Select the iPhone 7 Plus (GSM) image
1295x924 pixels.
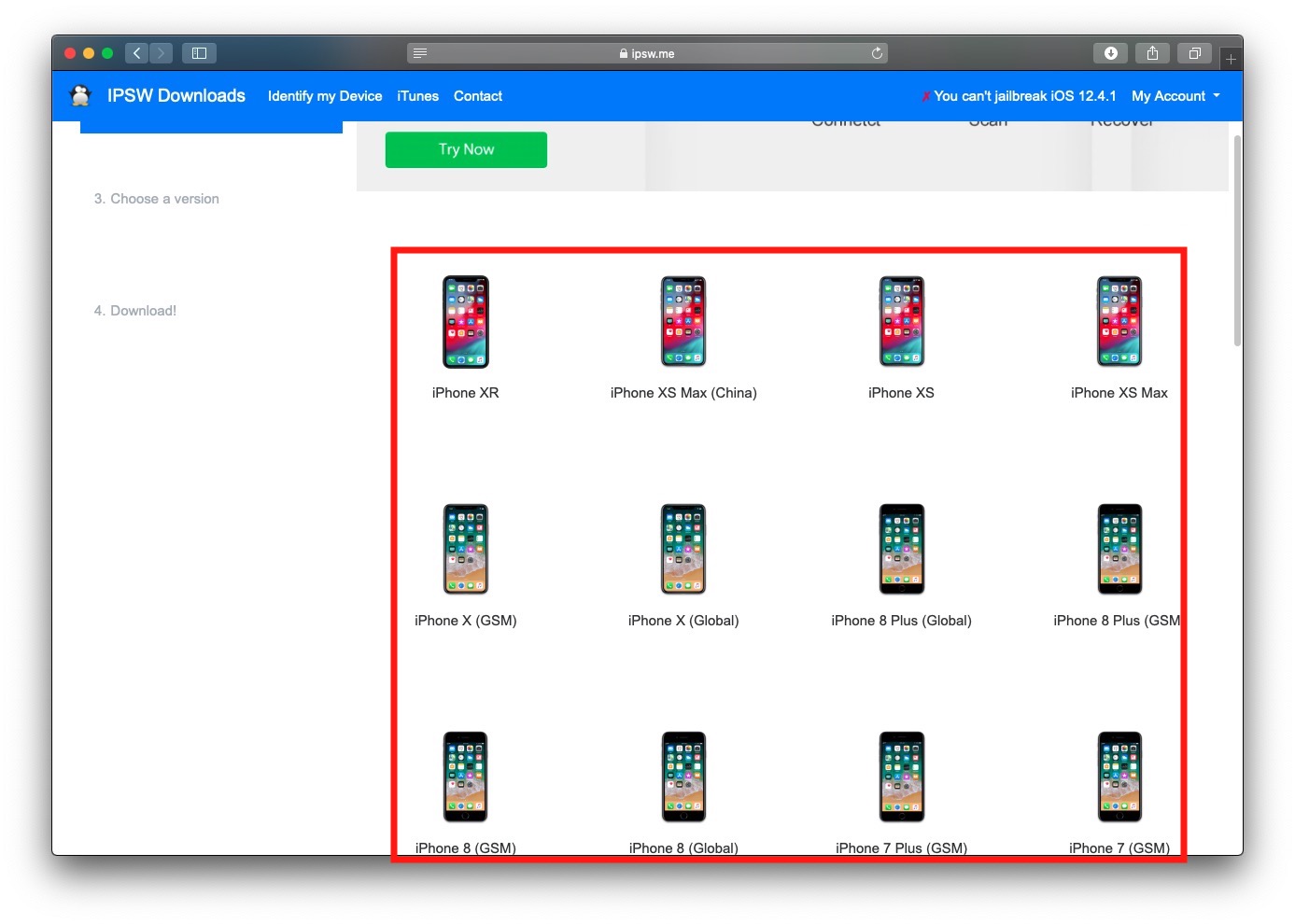902,777
